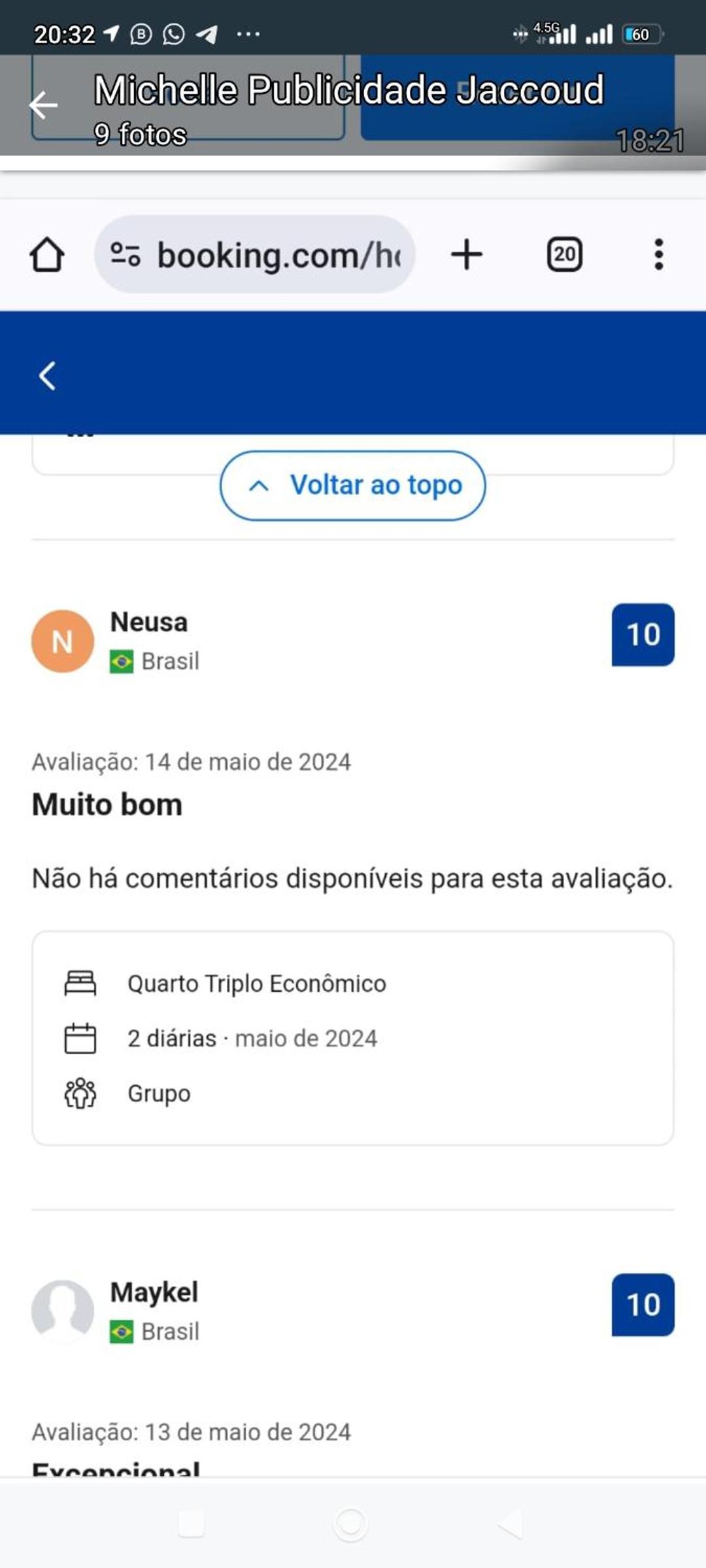Click the Voltar ao topo button
Viewport: 706px width, 1568px height.
click(375, 485)
